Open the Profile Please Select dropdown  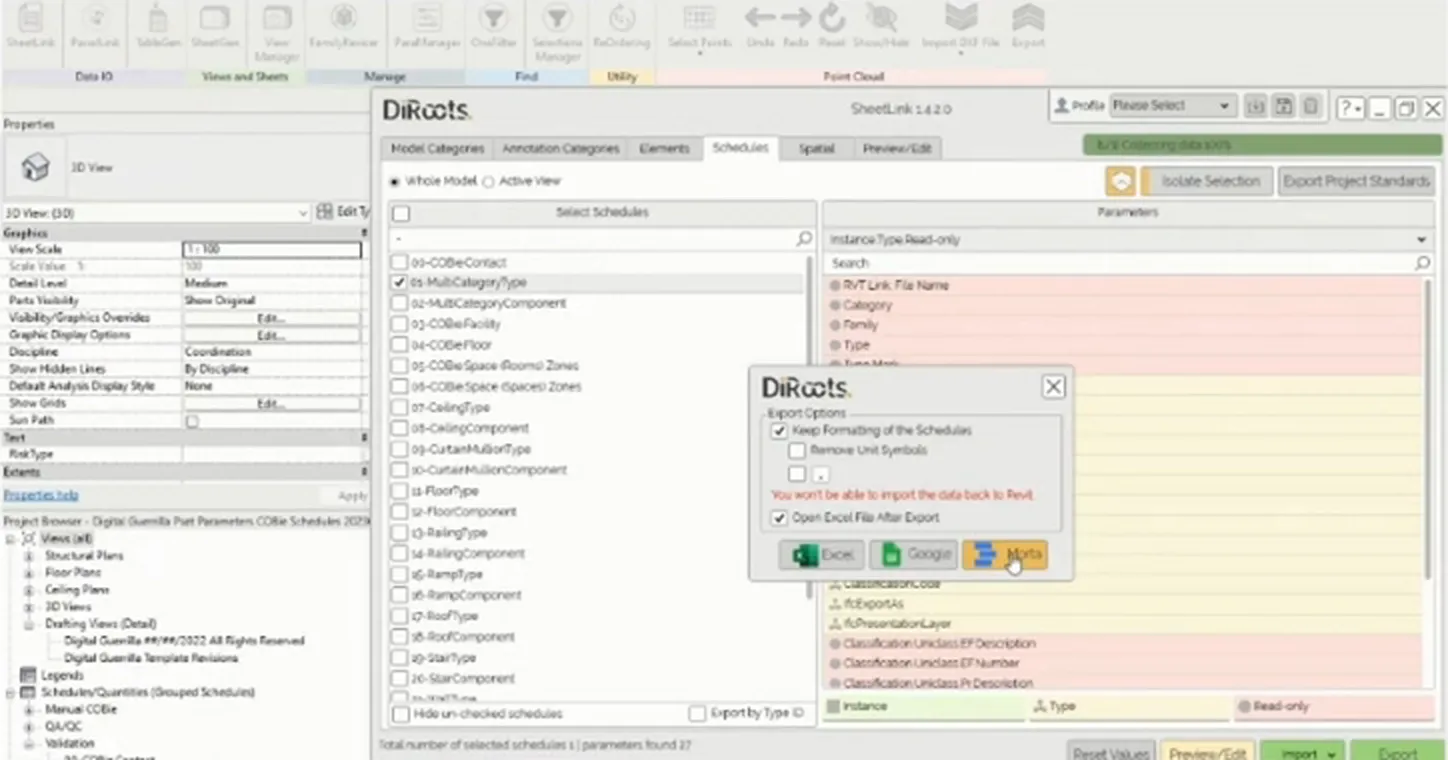1171,106
